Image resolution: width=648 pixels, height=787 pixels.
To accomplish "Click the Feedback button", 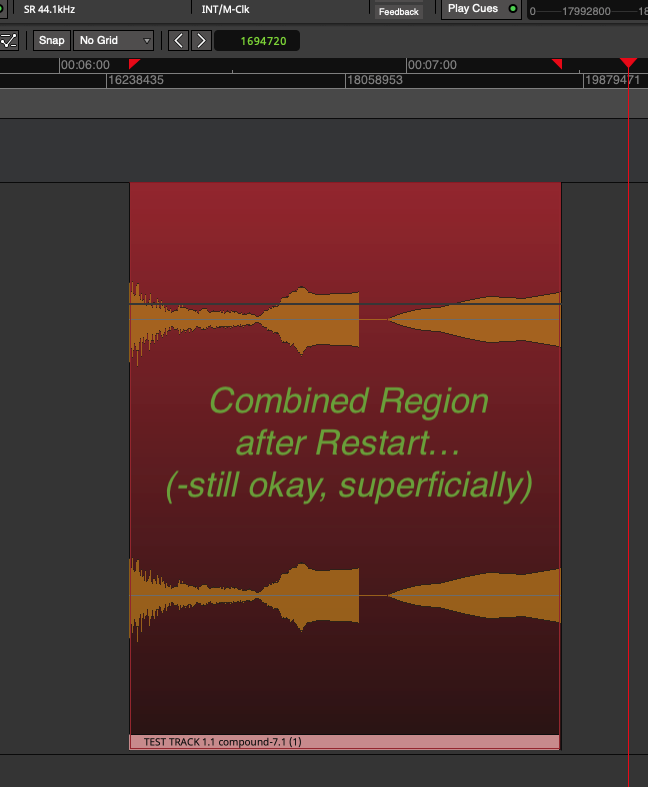I will click(x=398, y=12).
